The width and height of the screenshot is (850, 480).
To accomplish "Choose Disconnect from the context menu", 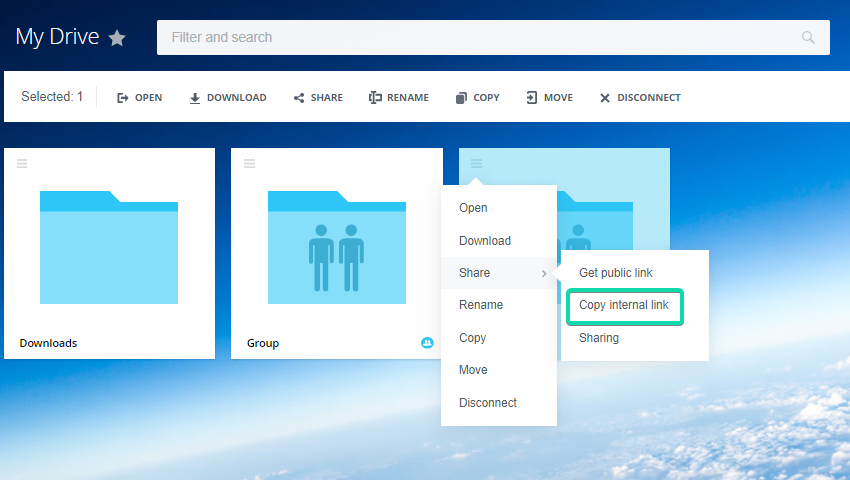I will coord(499,402).
